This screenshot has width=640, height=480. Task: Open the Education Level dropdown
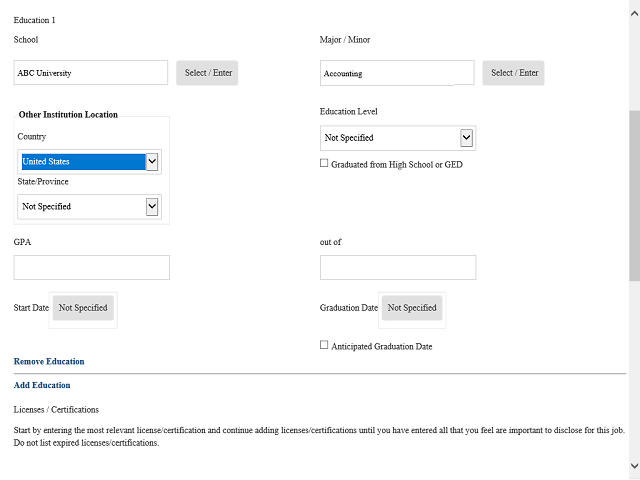398,138
